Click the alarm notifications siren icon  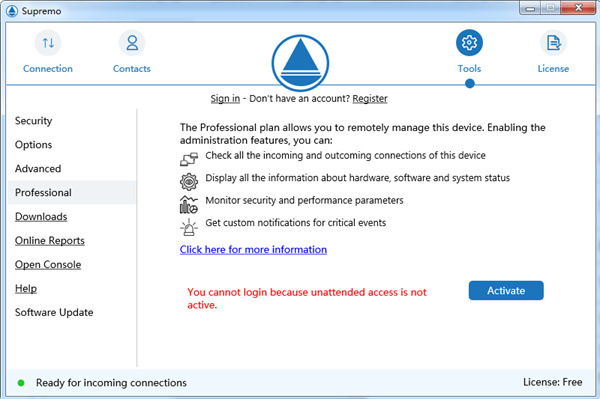point(189,227)
